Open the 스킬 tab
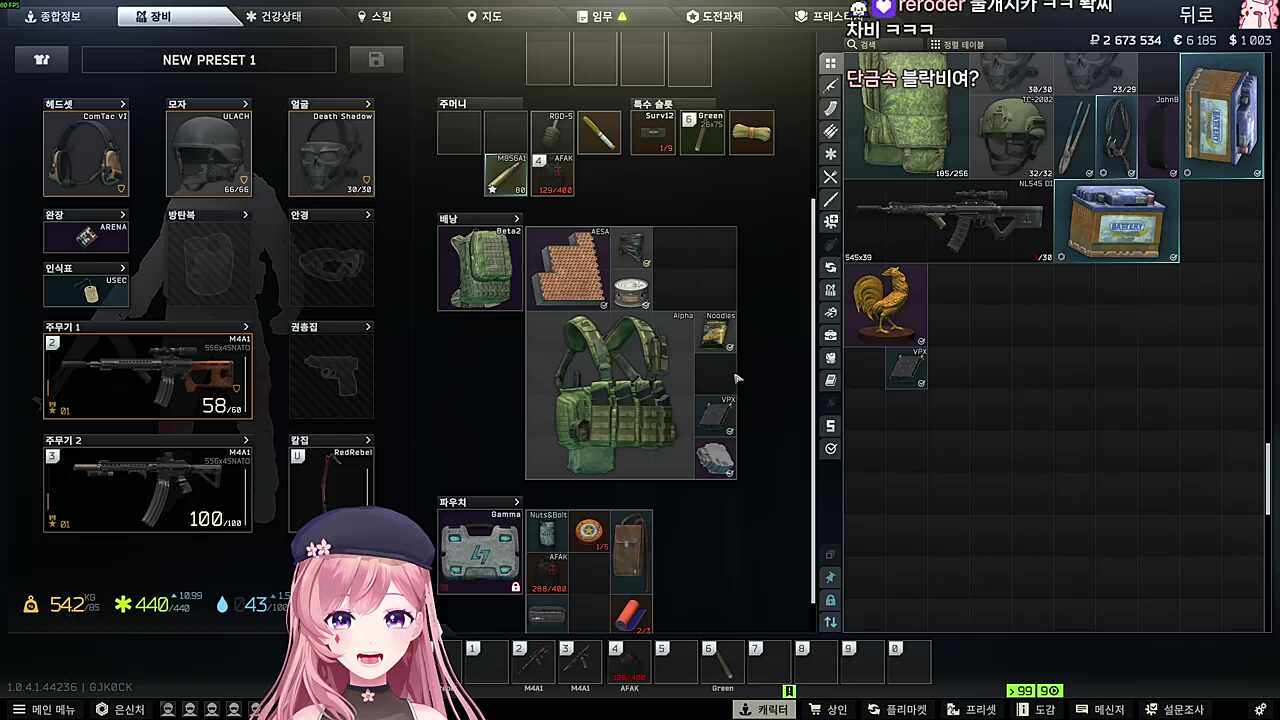Image resolution: width=1280 pixels, height=720 pixels. pyautogui.click(x=375, y=17)
